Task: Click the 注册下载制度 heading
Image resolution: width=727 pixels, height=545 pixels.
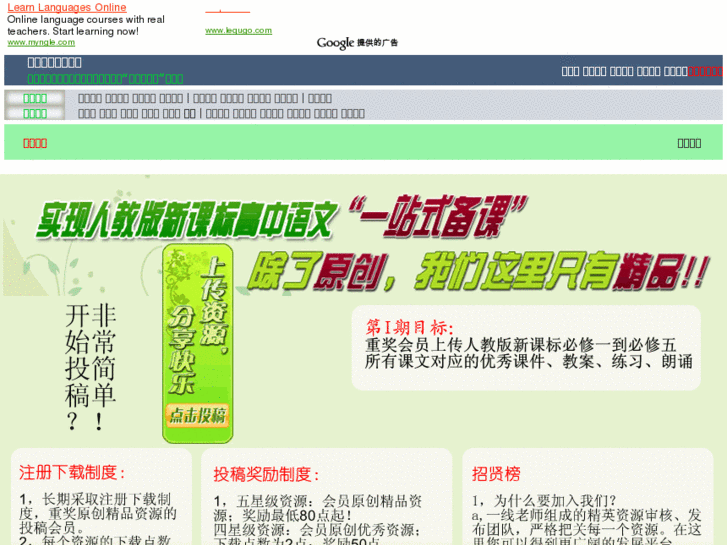Action: pos(72,473)
